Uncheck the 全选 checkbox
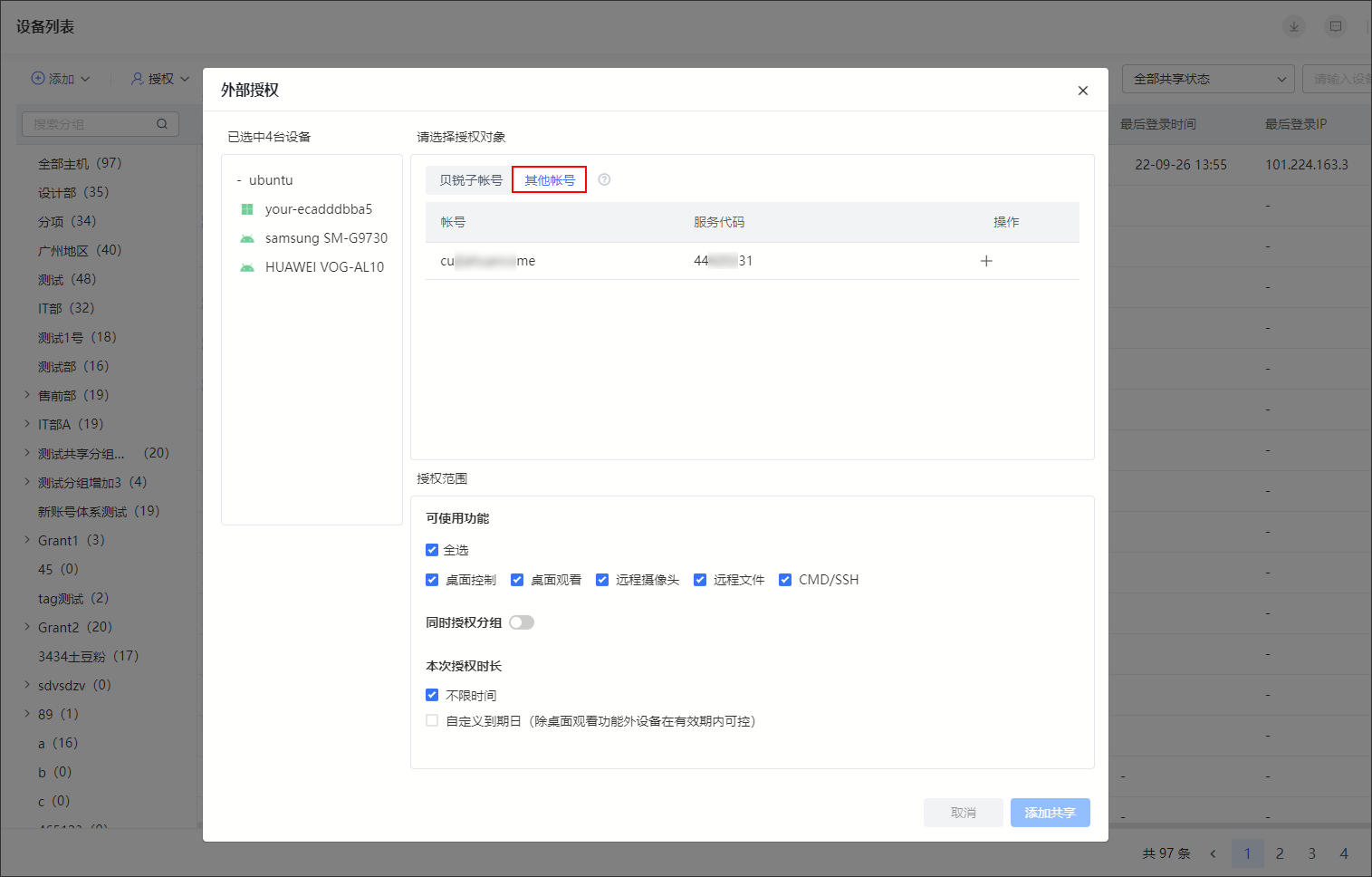 (x=432, y=550)
